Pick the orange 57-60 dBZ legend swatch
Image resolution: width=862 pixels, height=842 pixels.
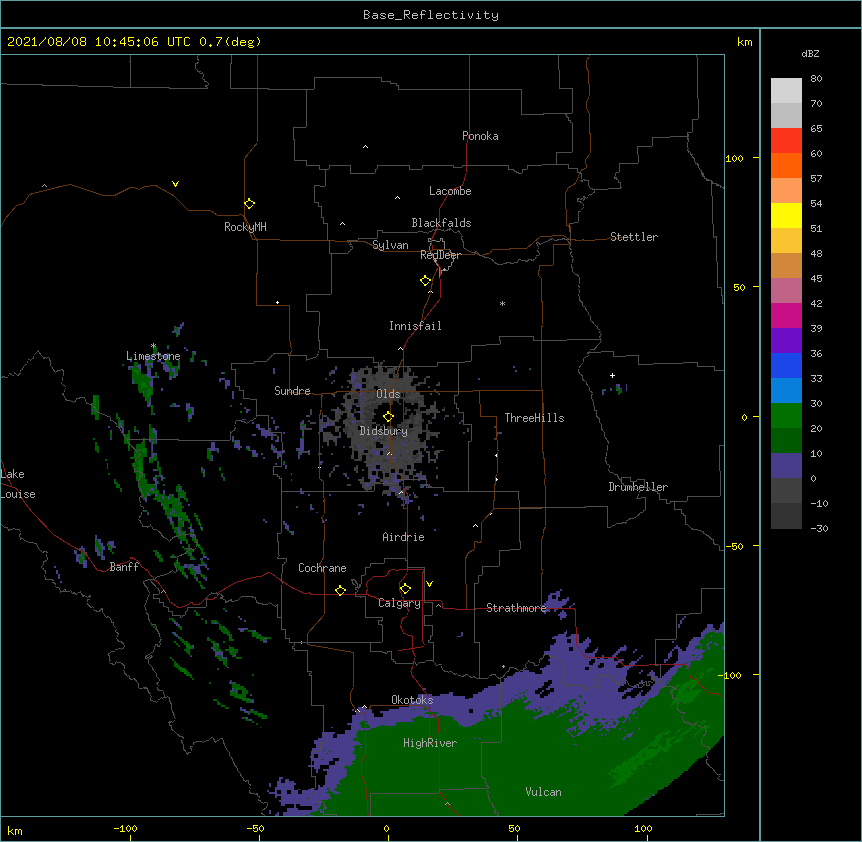(786, 165)
